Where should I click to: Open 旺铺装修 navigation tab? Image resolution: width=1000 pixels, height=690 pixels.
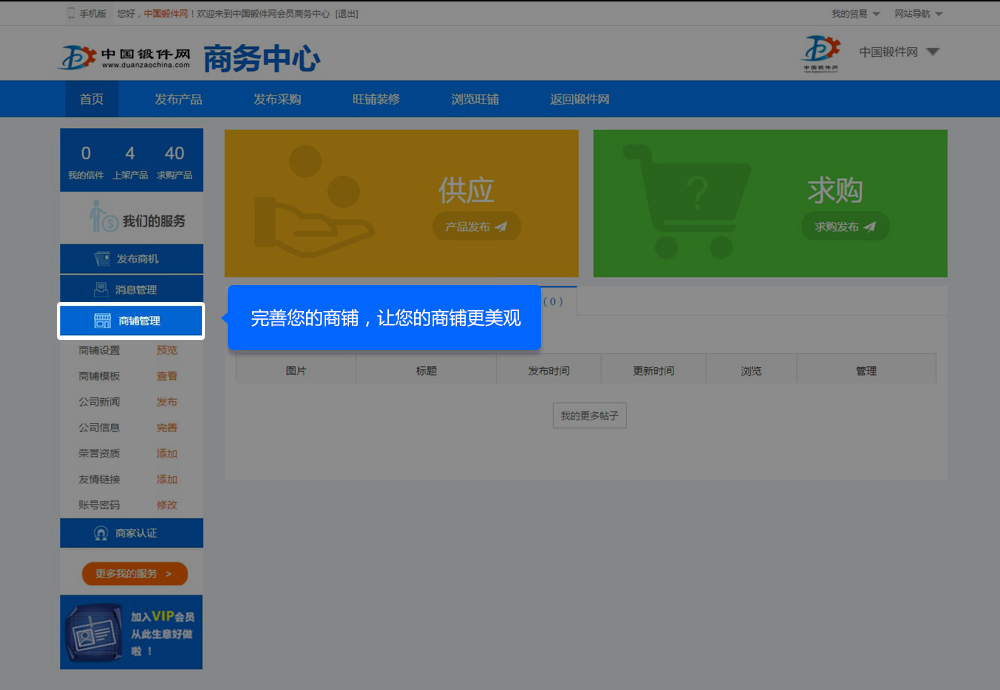coord(376,99)
